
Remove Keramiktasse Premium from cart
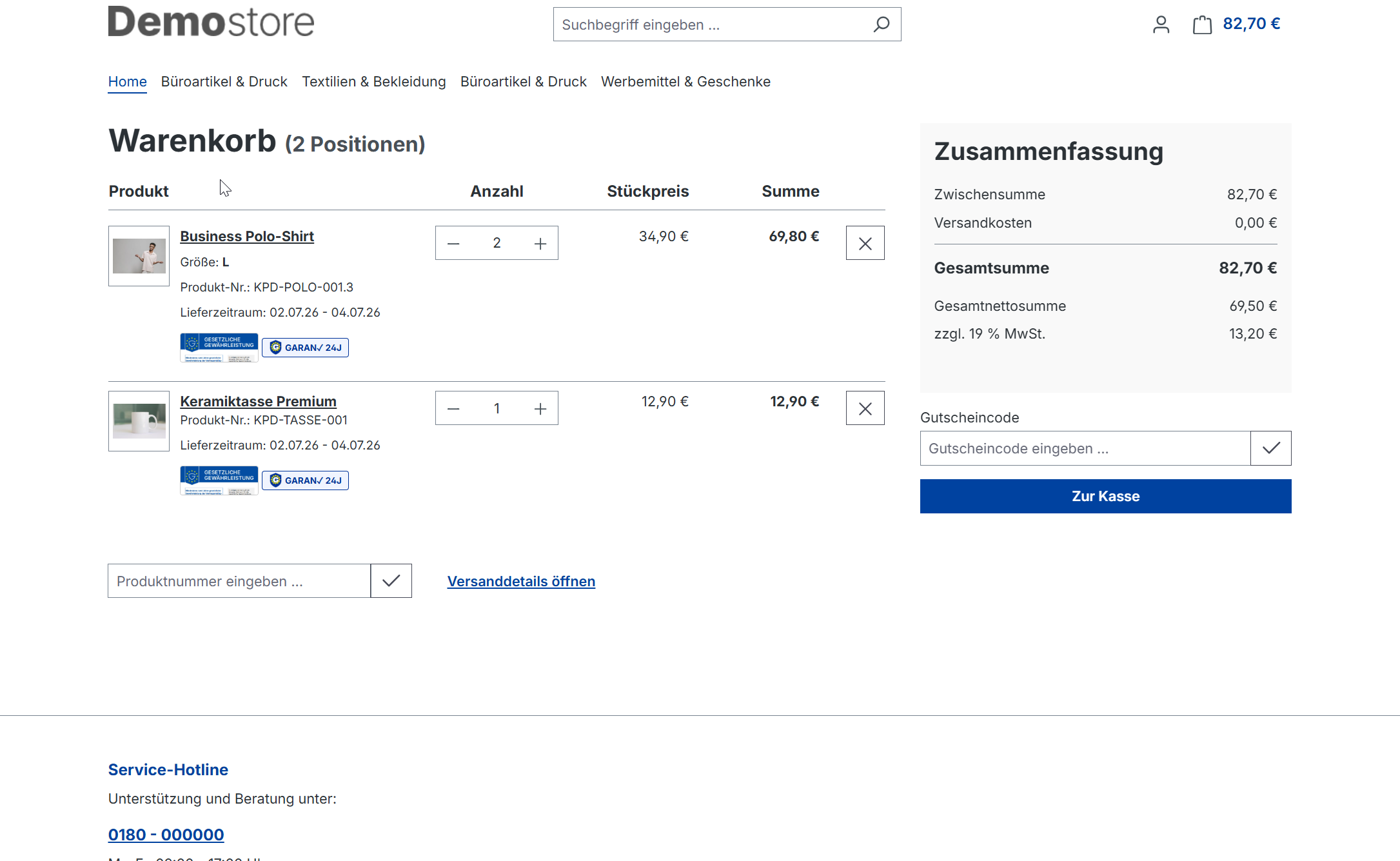(x=865, y=408)
